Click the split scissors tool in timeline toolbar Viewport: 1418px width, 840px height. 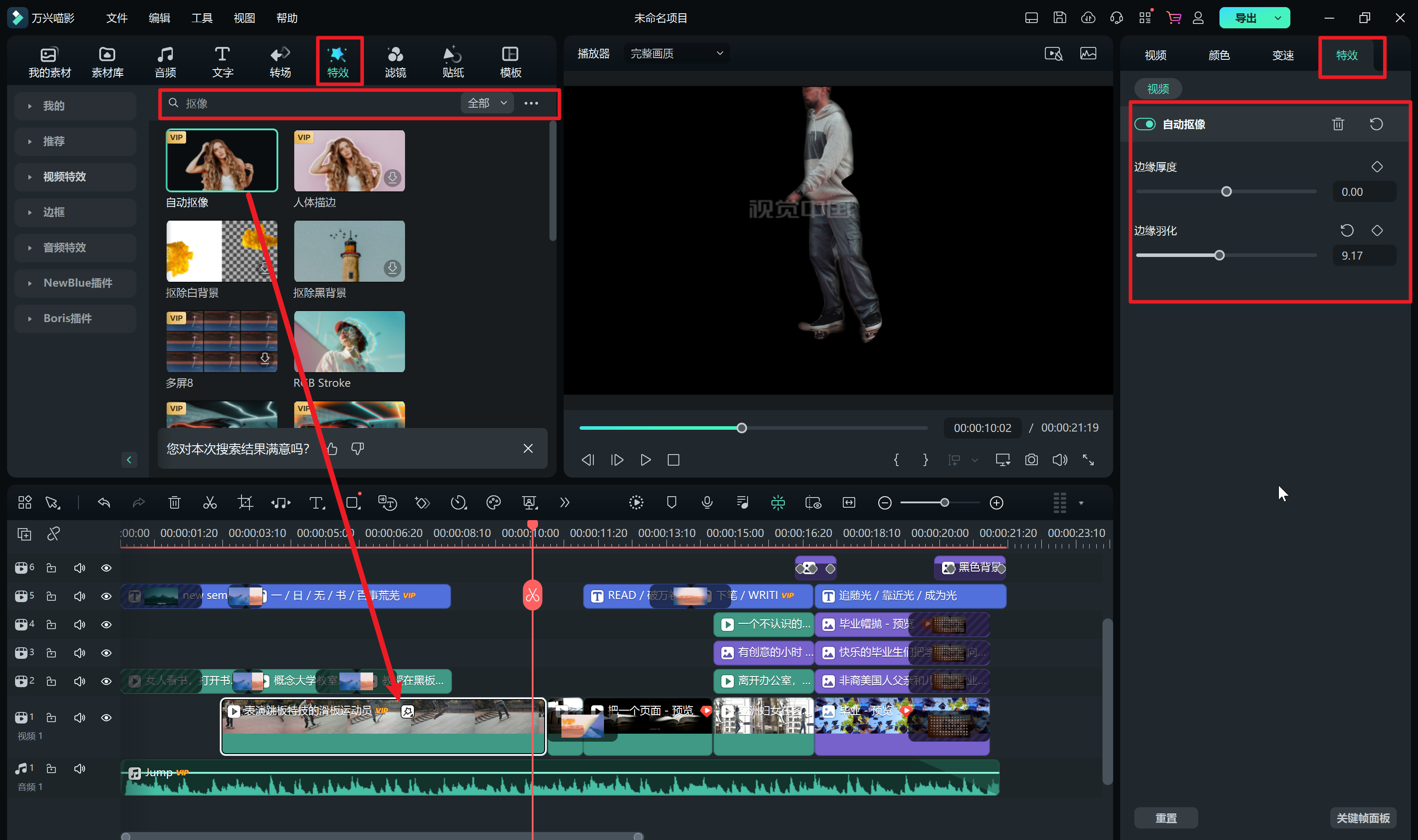point(210,503)
